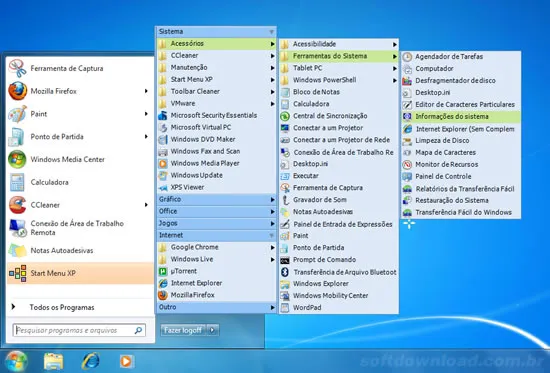The image size is (550, 373).
Task: Expand the Jogos group
Action: click(216, 223)
